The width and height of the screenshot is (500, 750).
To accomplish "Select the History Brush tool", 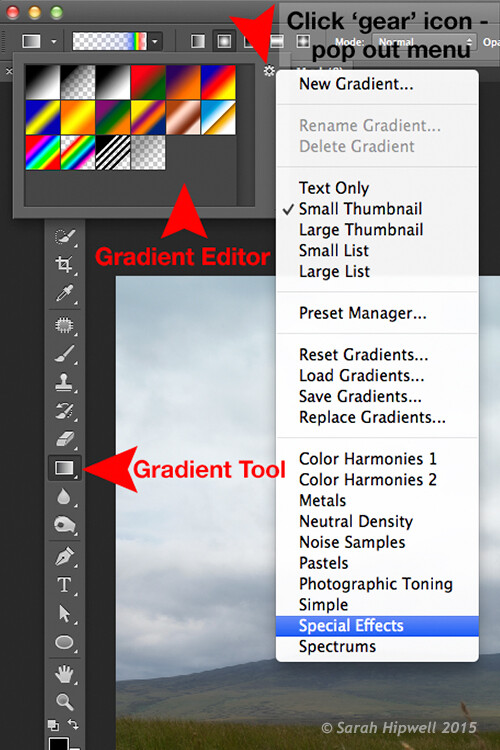I will click(x=64, y=411).
